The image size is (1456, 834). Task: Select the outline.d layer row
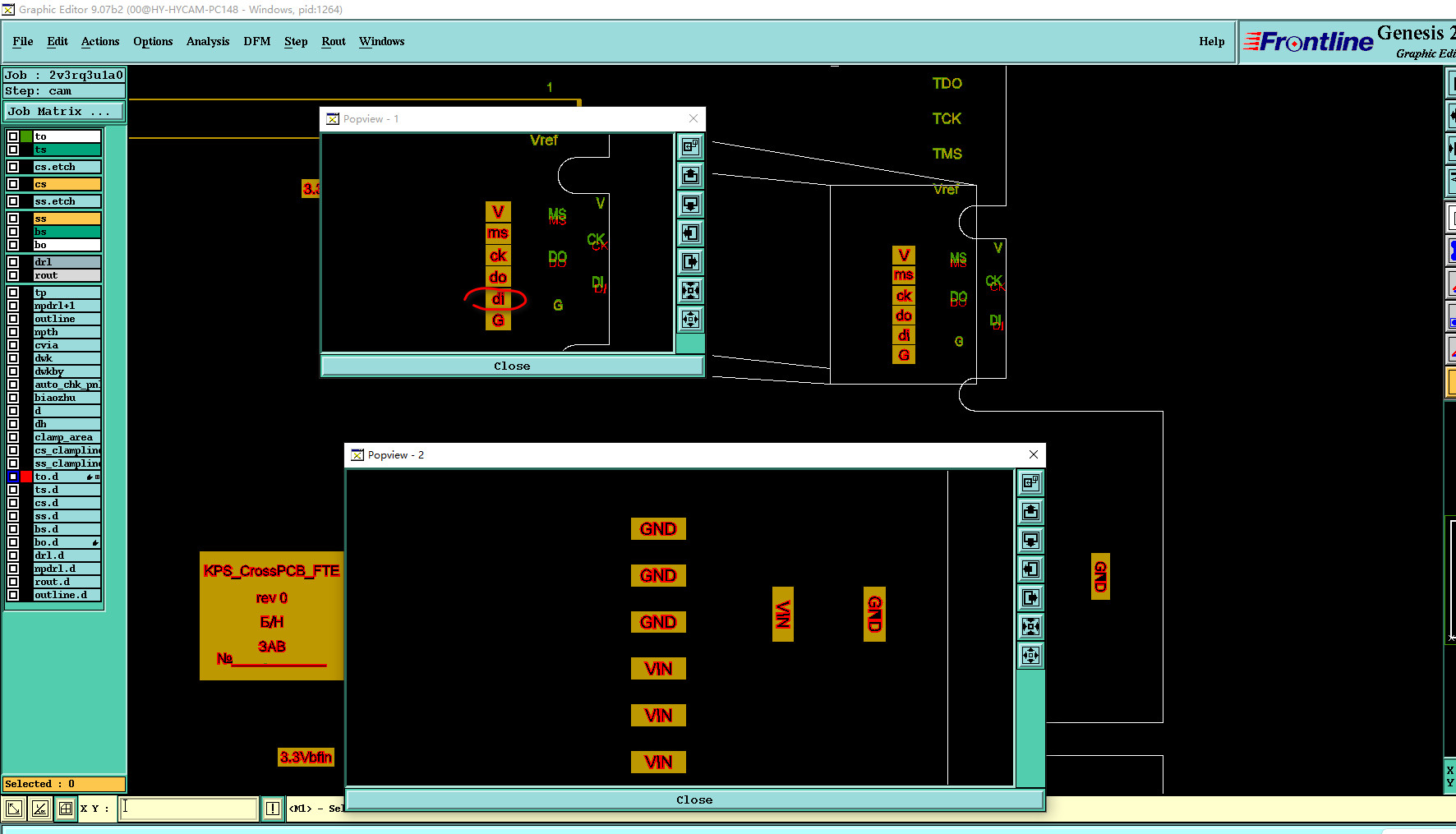pos(67,595)
